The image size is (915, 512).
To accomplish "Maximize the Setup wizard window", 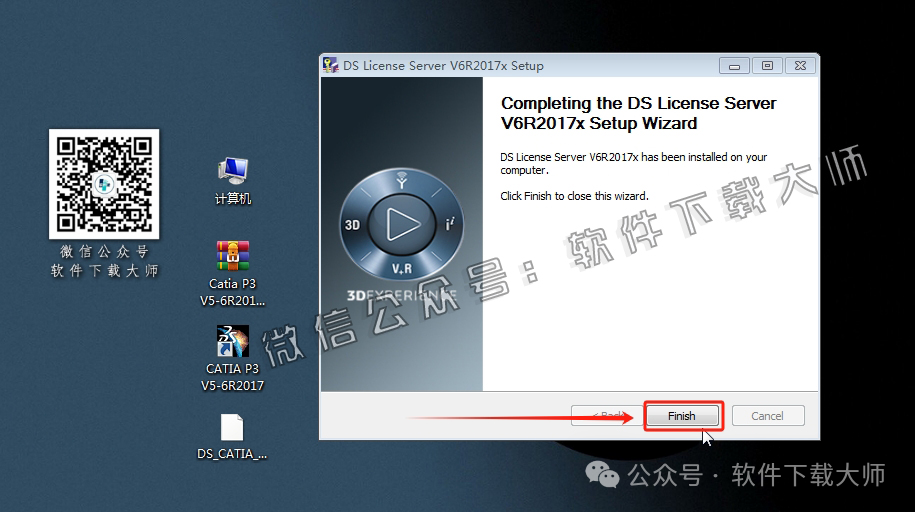I will pos(767,66).
